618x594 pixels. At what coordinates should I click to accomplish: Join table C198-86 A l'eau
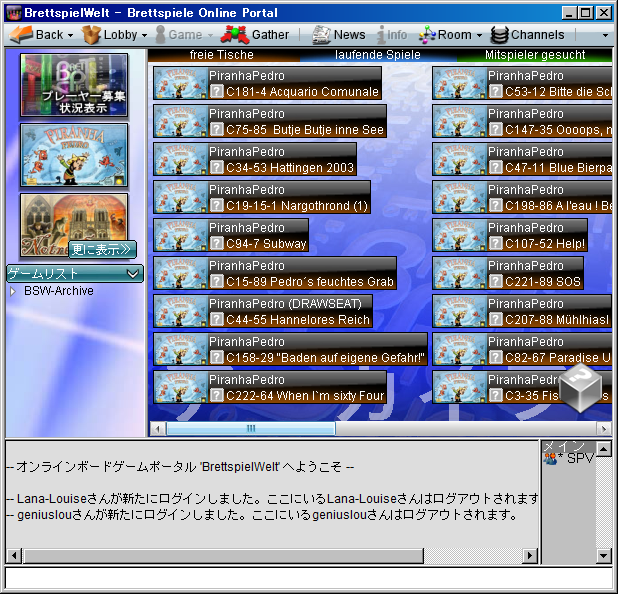pyautogui.click(x=522, y=197)
